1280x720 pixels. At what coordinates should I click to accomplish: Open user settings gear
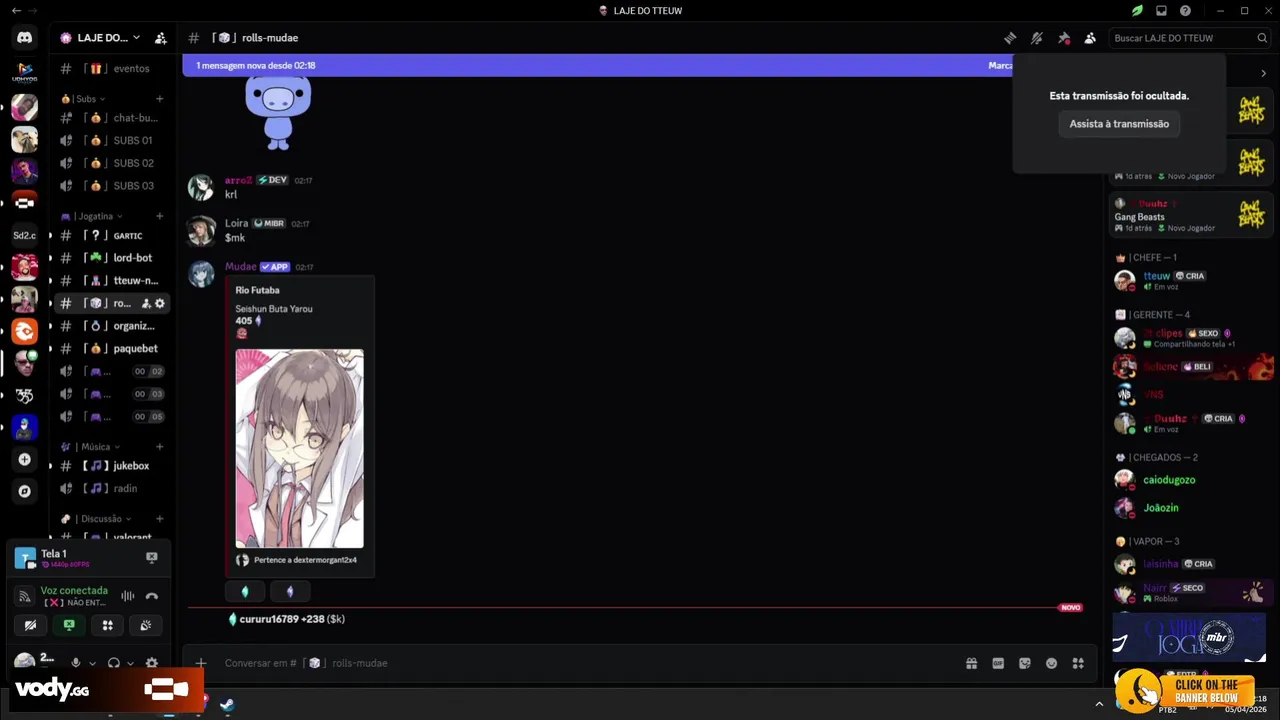pyautogui.click(x=152, y=663)
